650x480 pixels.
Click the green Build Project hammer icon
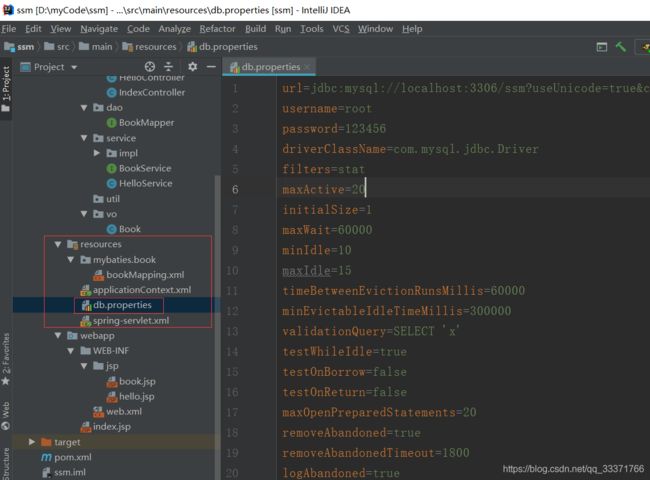[x=621, y=47]
